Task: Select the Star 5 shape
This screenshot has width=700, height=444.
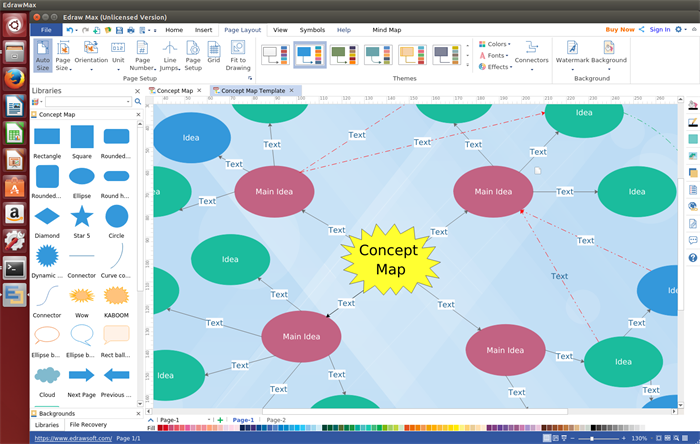Action: coord(82,217)
